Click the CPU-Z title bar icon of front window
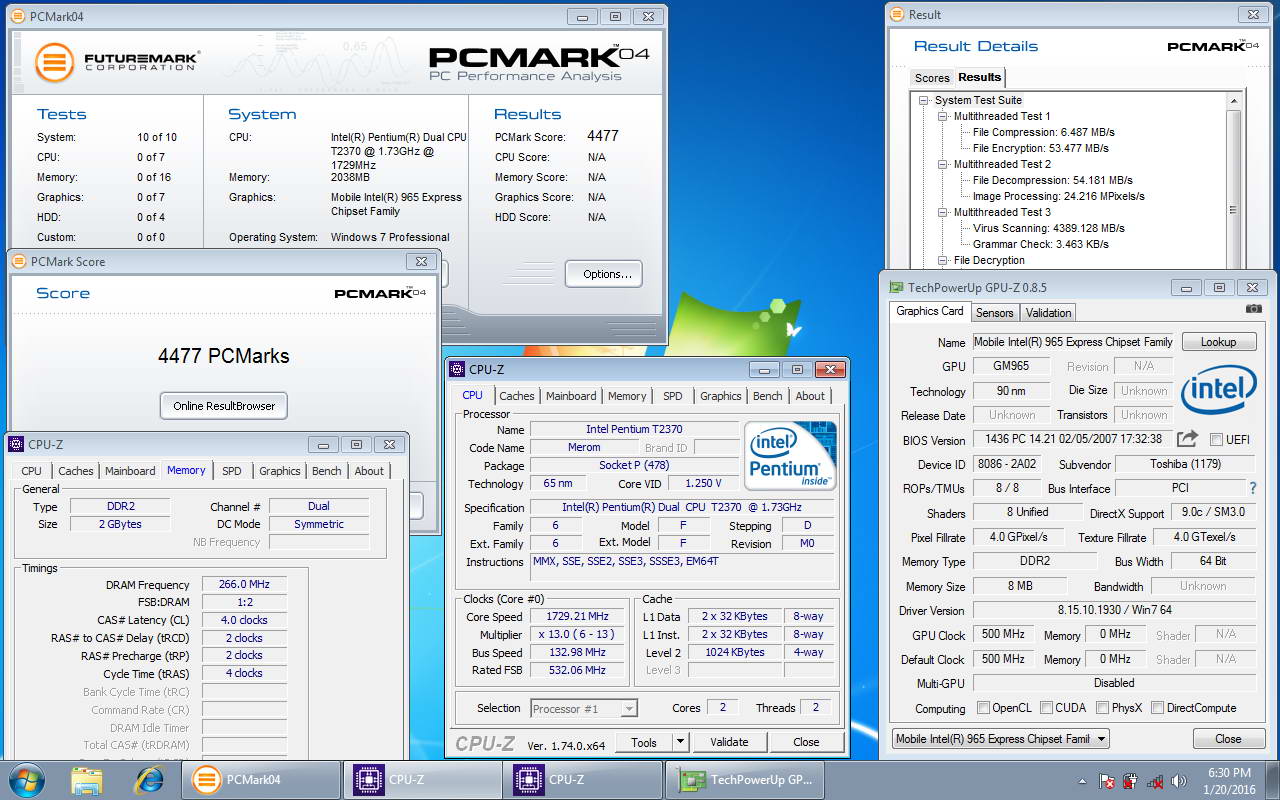This screenshot has height=800, width=1280. point(457,369)
